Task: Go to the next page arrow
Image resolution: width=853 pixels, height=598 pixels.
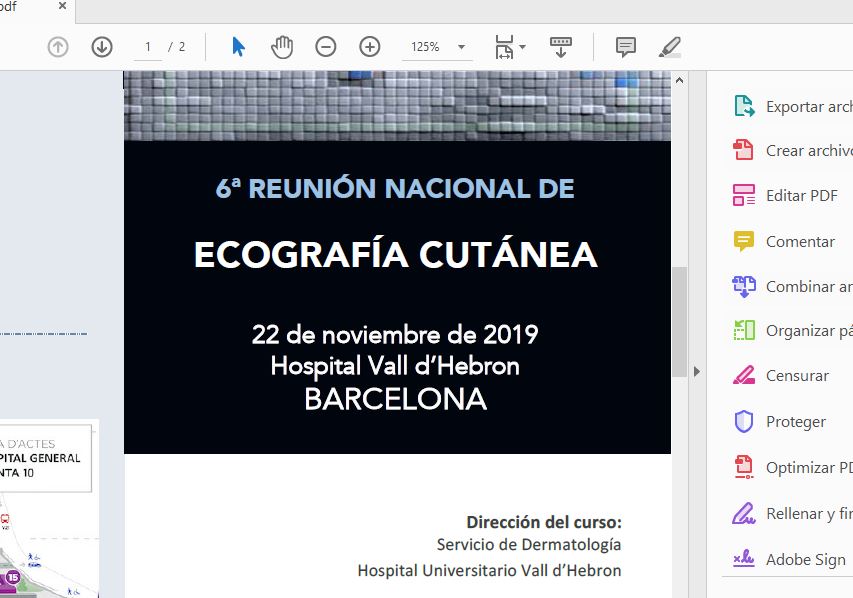Action: pyautogui.click(x=102, y=47)
